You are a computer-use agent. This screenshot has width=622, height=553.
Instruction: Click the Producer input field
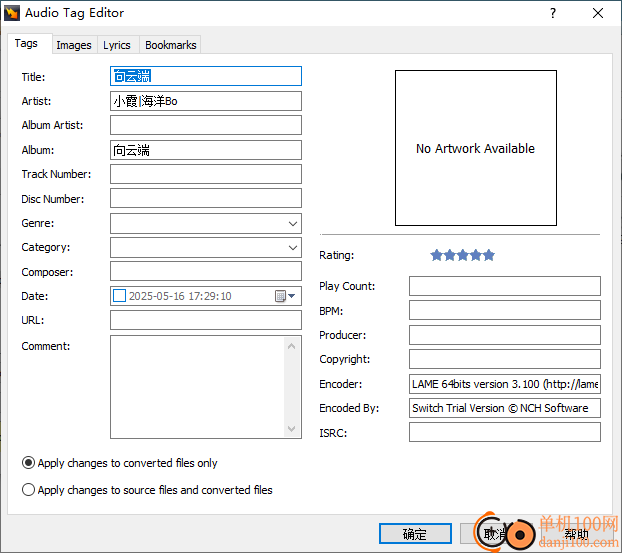coord(505,335)
